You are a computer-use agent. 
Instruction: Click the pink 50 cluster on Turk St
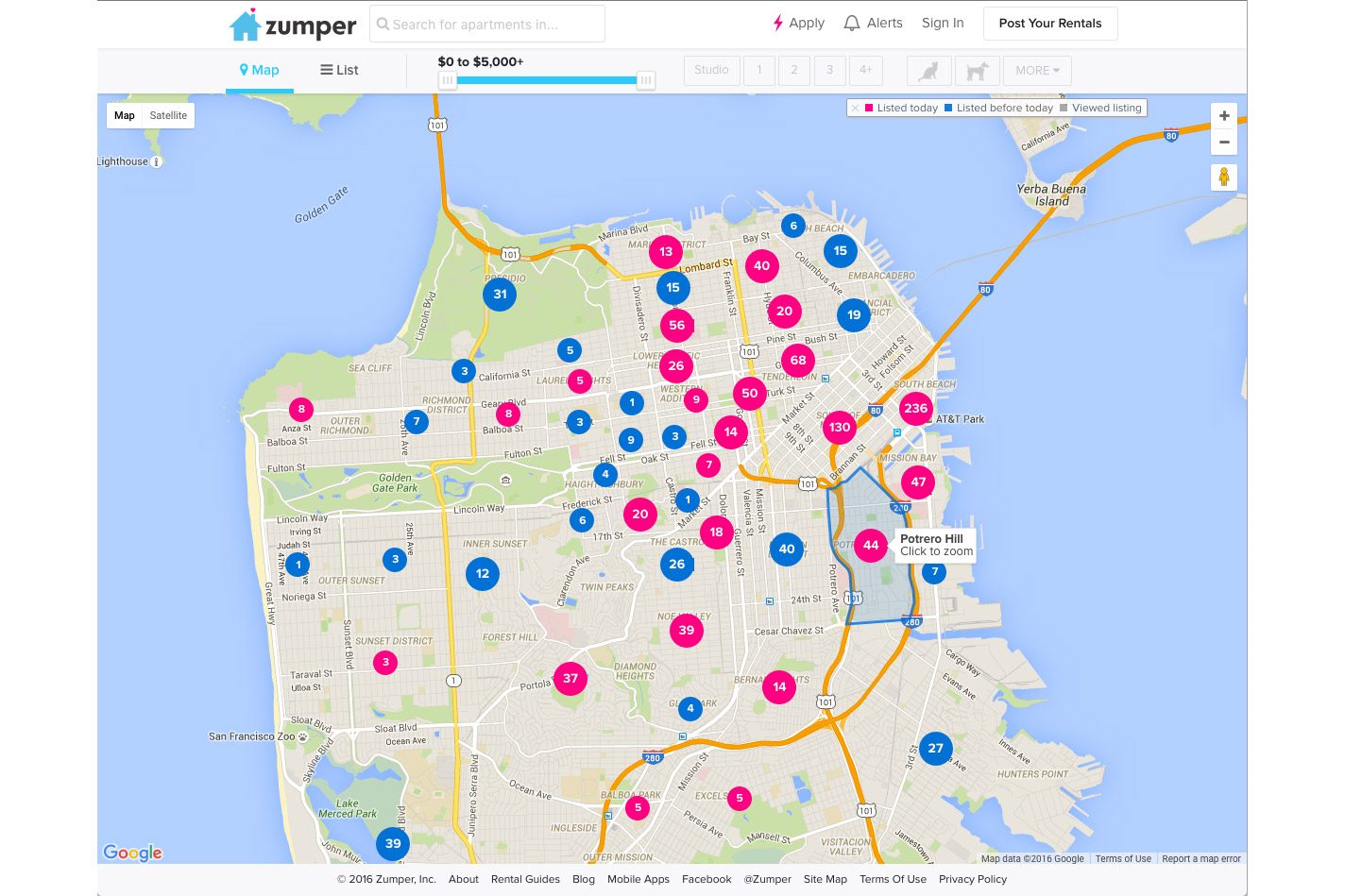(750, 393)
